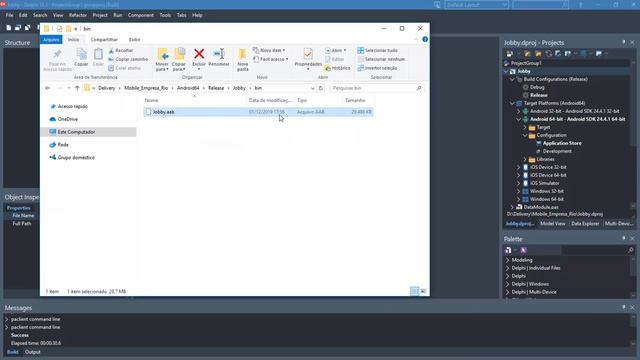Image resolution: width=640 pixels, height=360 pixels.
Task: Click Inverter seleção in ribbon
Action: point(377,68)
